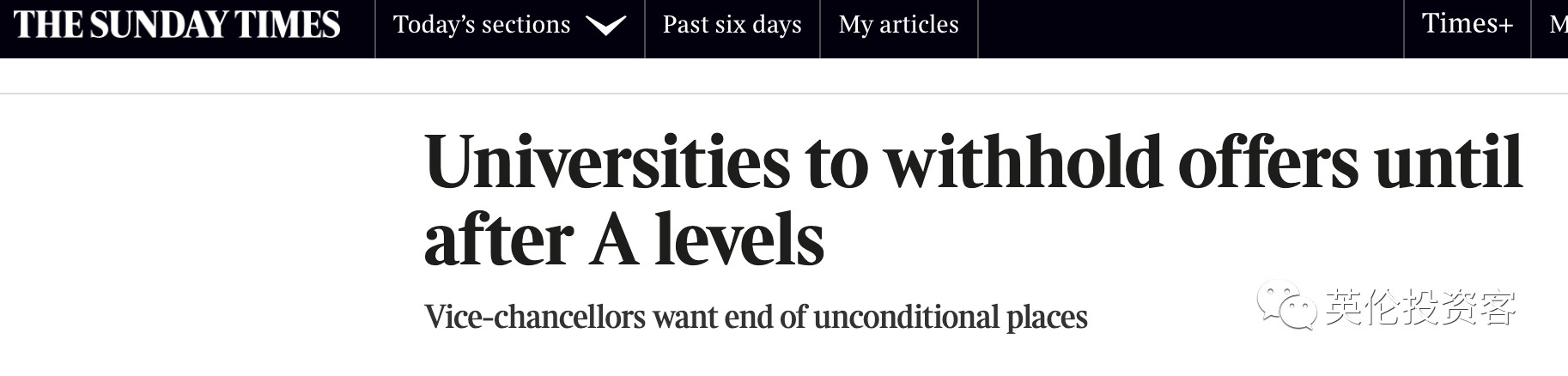Screen dimensions: 1568x376
Task: Click the word "places" in the subheadline
Action: pos(1047,318)
